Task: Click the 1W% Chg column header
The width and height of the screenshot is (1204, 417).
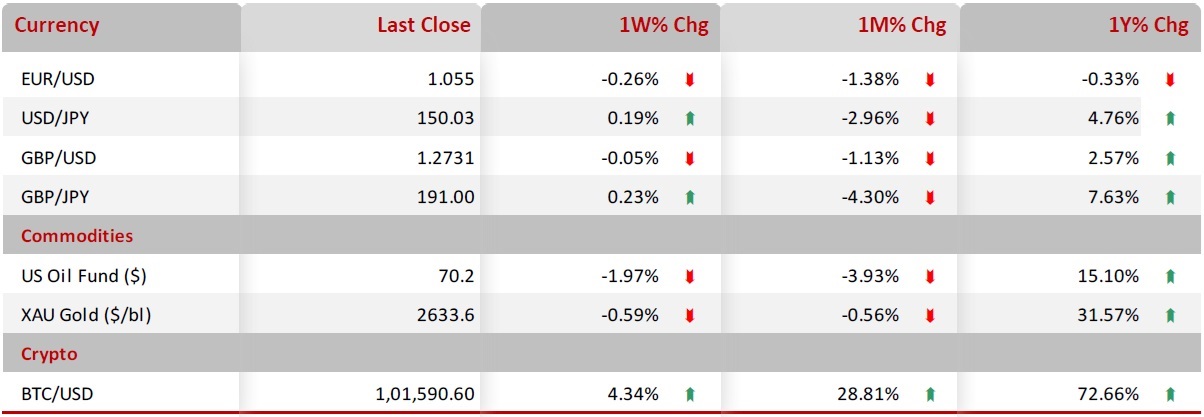Action: click(x=663, y=26)
